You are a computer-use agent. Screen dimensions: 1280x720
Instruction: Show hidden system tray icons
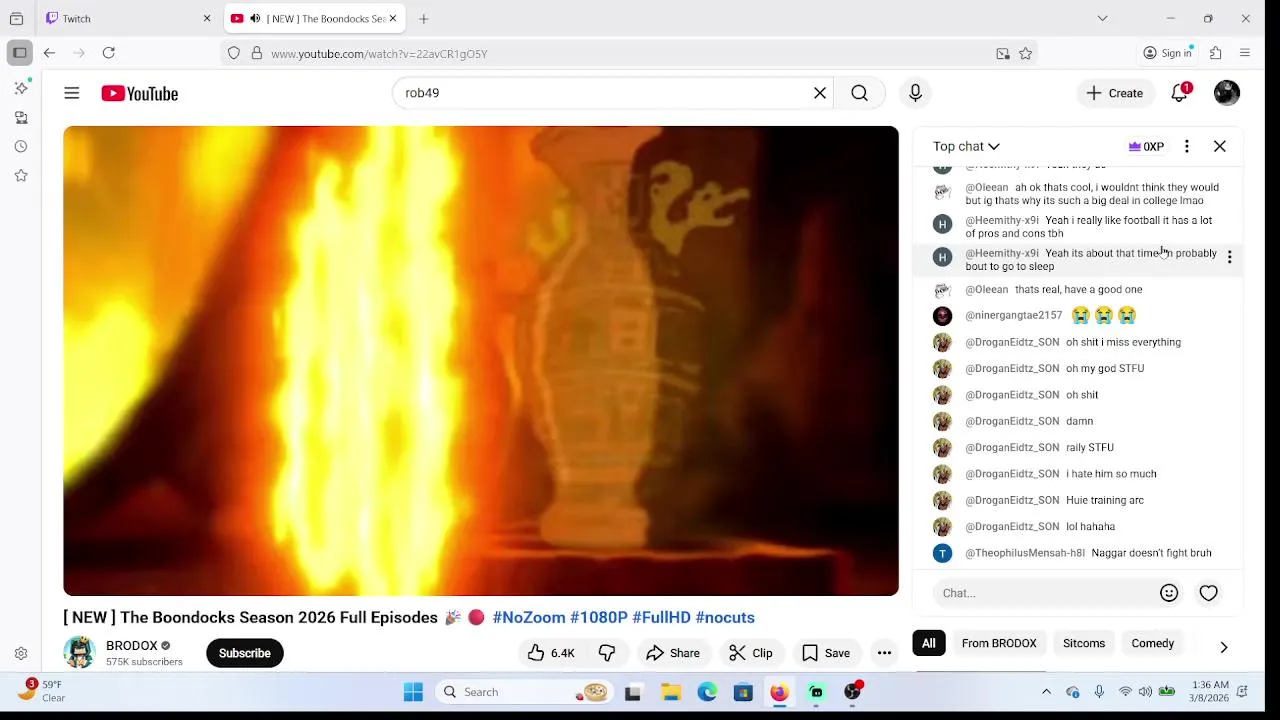[x=1046, y=692]
